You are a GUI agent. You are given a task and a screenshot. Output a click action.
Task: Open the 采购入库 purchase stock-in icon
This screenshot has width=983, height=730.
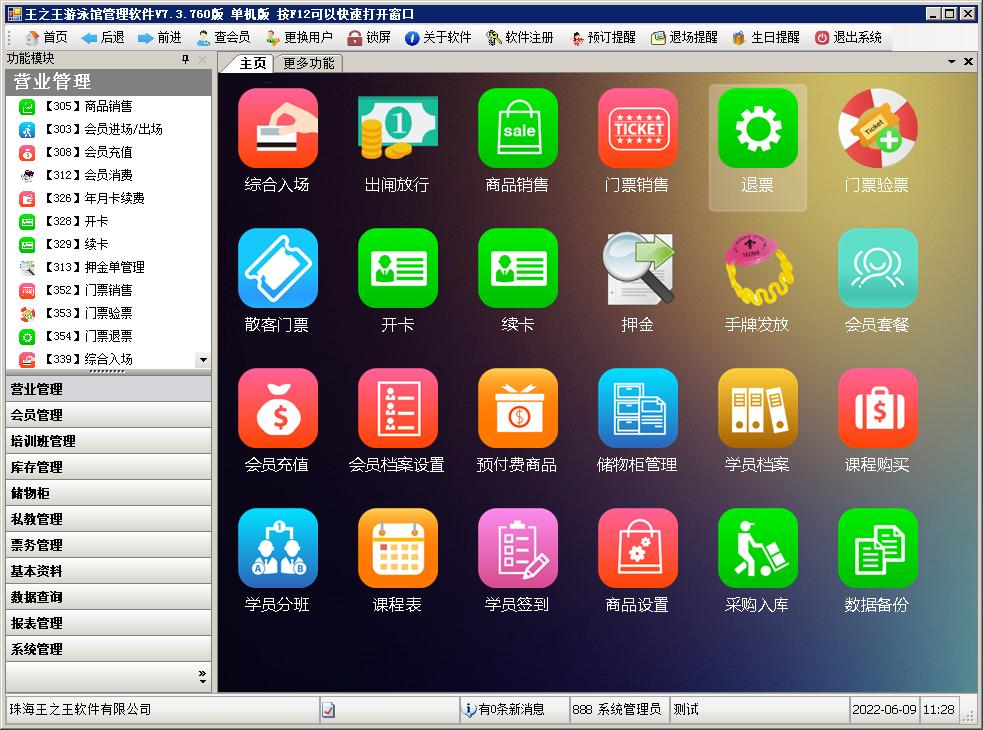pos(757,548)
